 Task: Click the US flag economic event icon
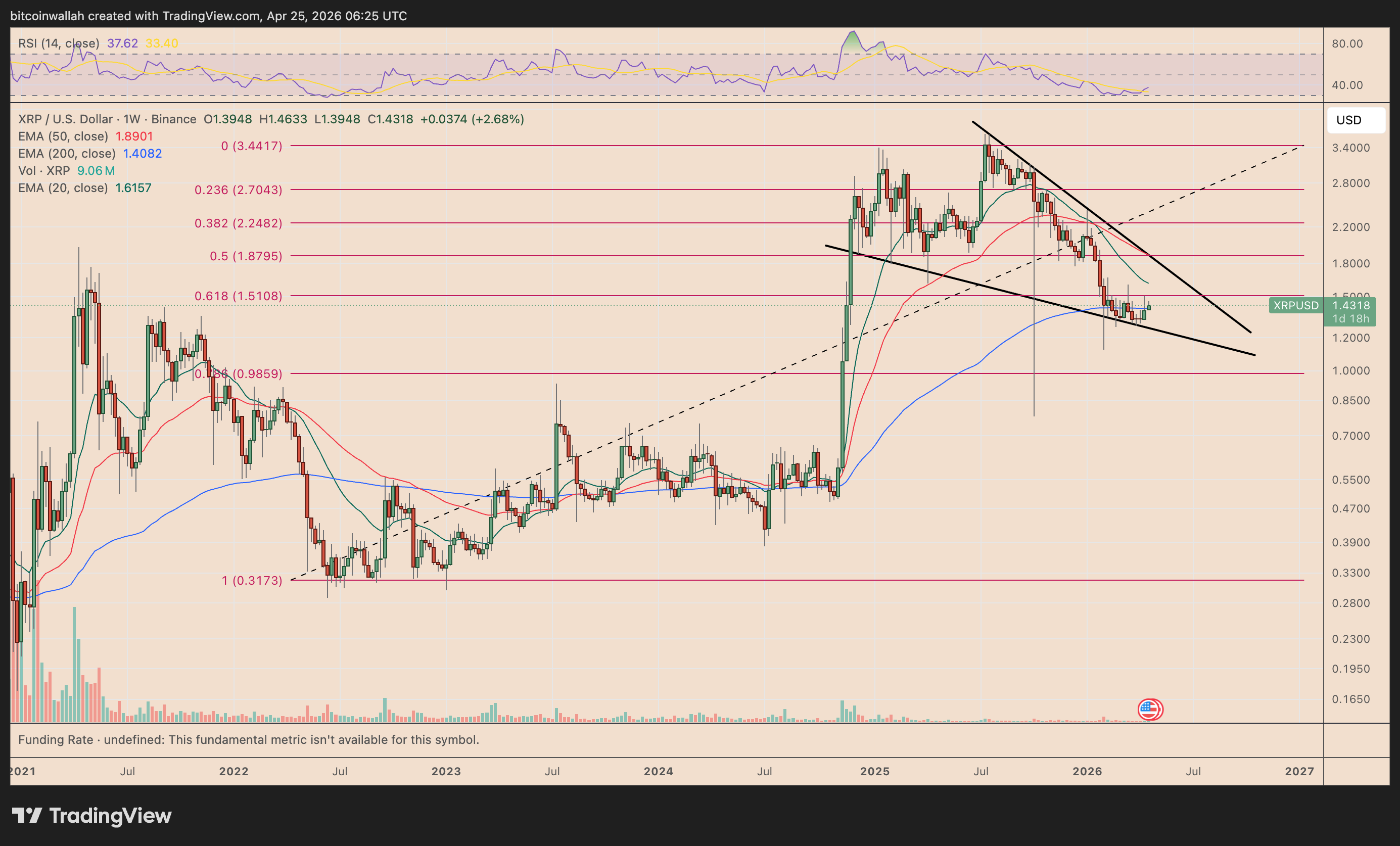pos(1150,709)
